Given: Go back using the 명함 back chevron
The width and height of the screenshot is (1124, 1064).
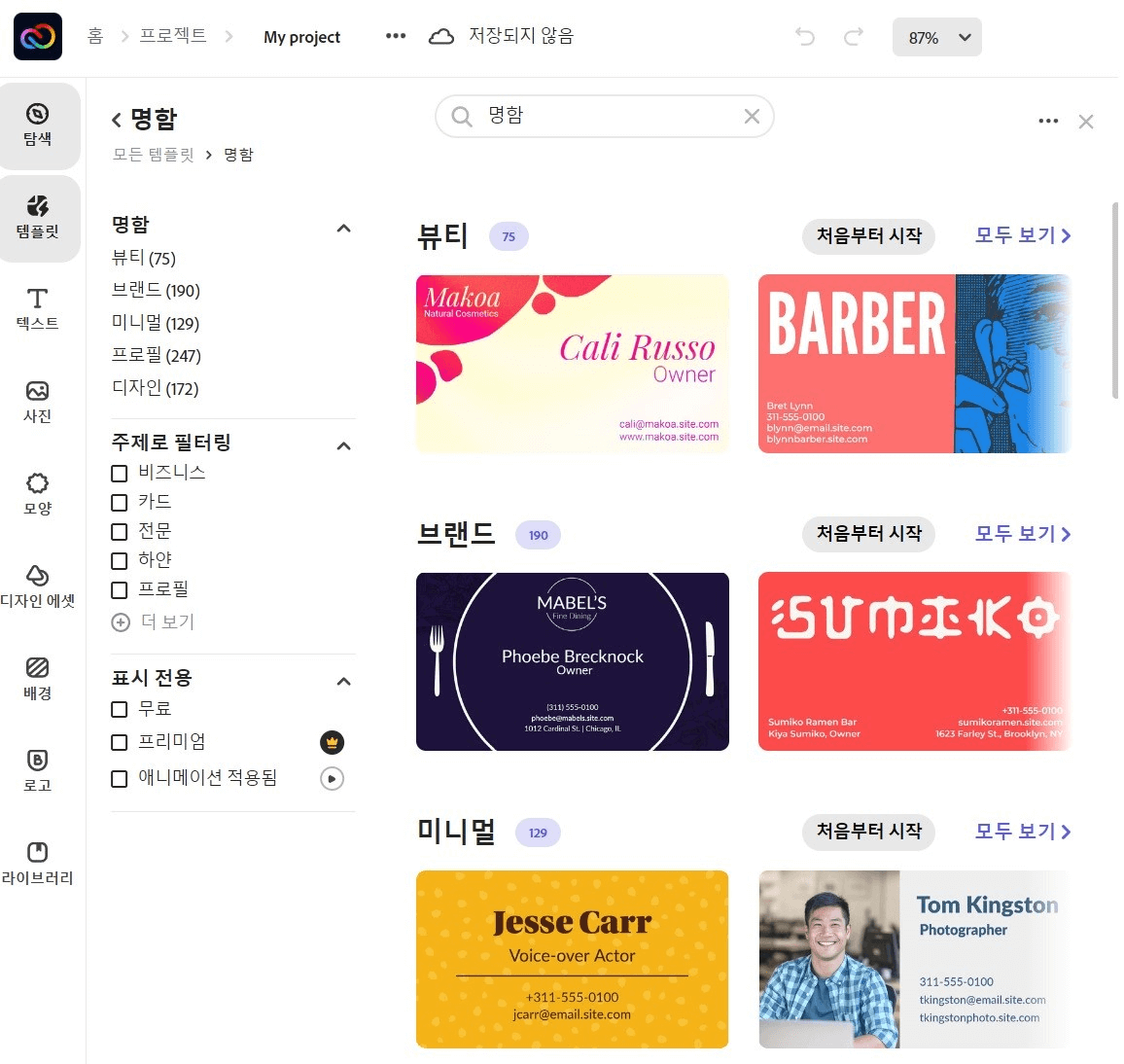Looking at the screenshot, I should 116,120.
